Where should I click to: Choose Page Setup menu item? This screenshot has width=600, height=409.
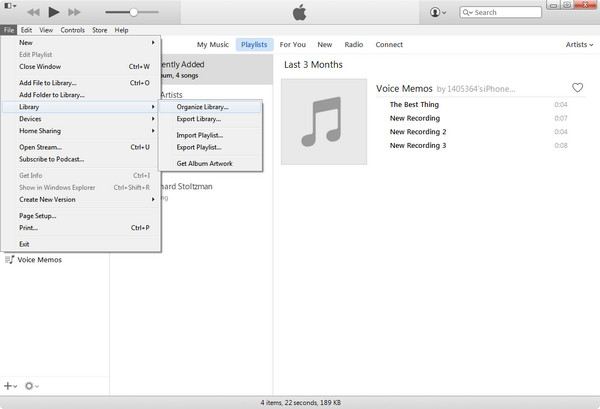pos(81,216)
